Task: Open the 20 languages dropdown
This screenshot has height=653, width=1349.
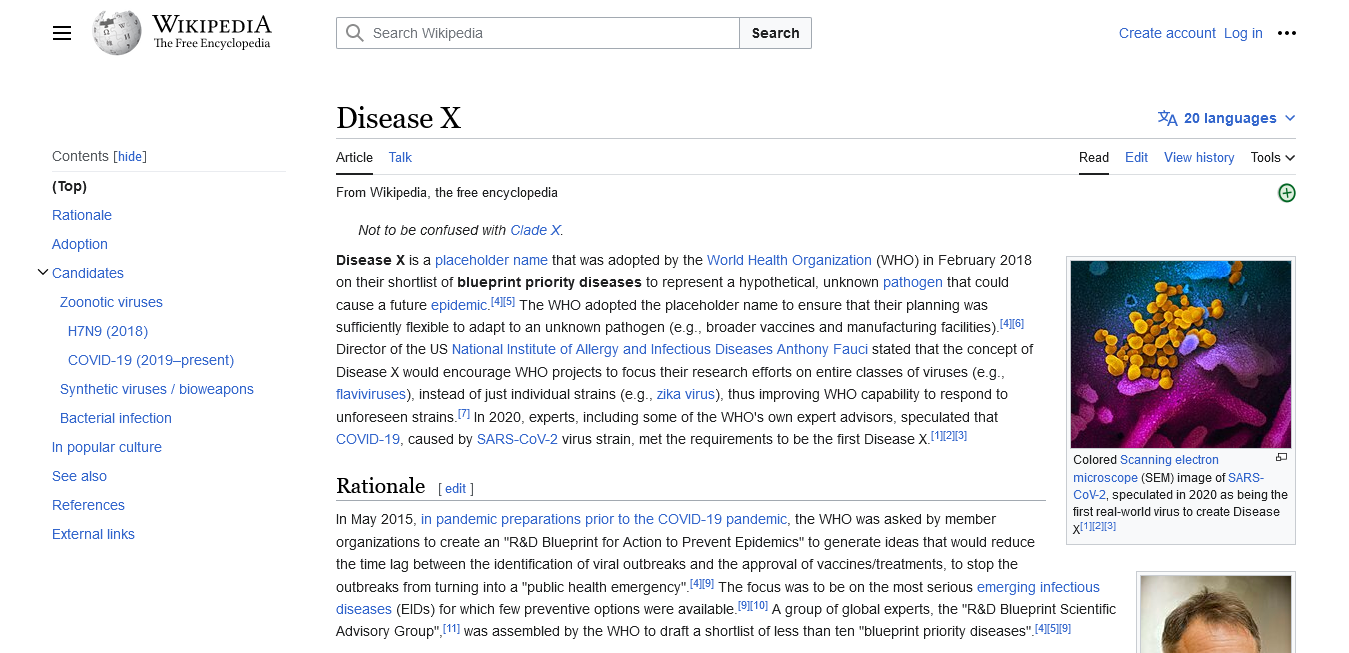Action: (x=1227, y=118)
